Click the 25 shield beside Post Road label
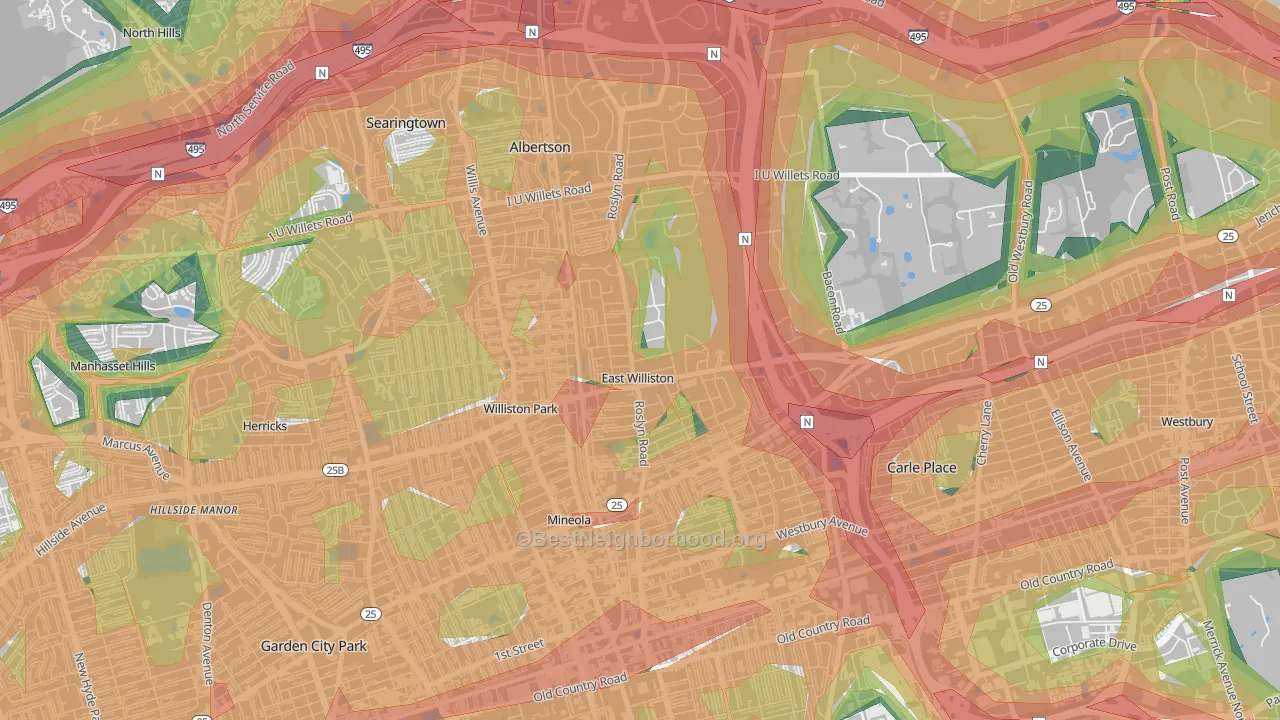The height and width of the screenshot is (720, 1280). click(1228, 236)
